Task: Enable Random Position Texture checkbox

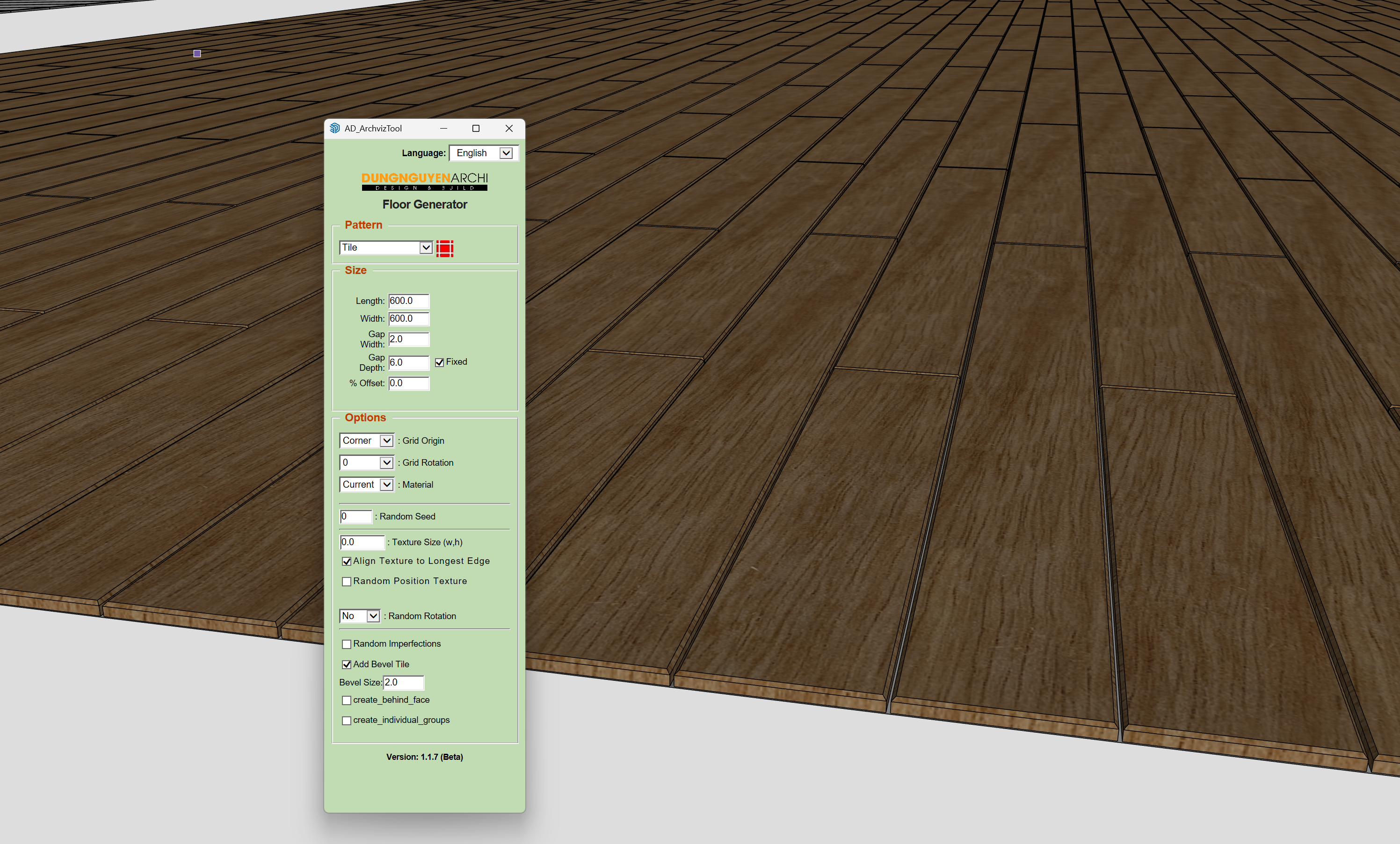Action: tap(347, 582)
